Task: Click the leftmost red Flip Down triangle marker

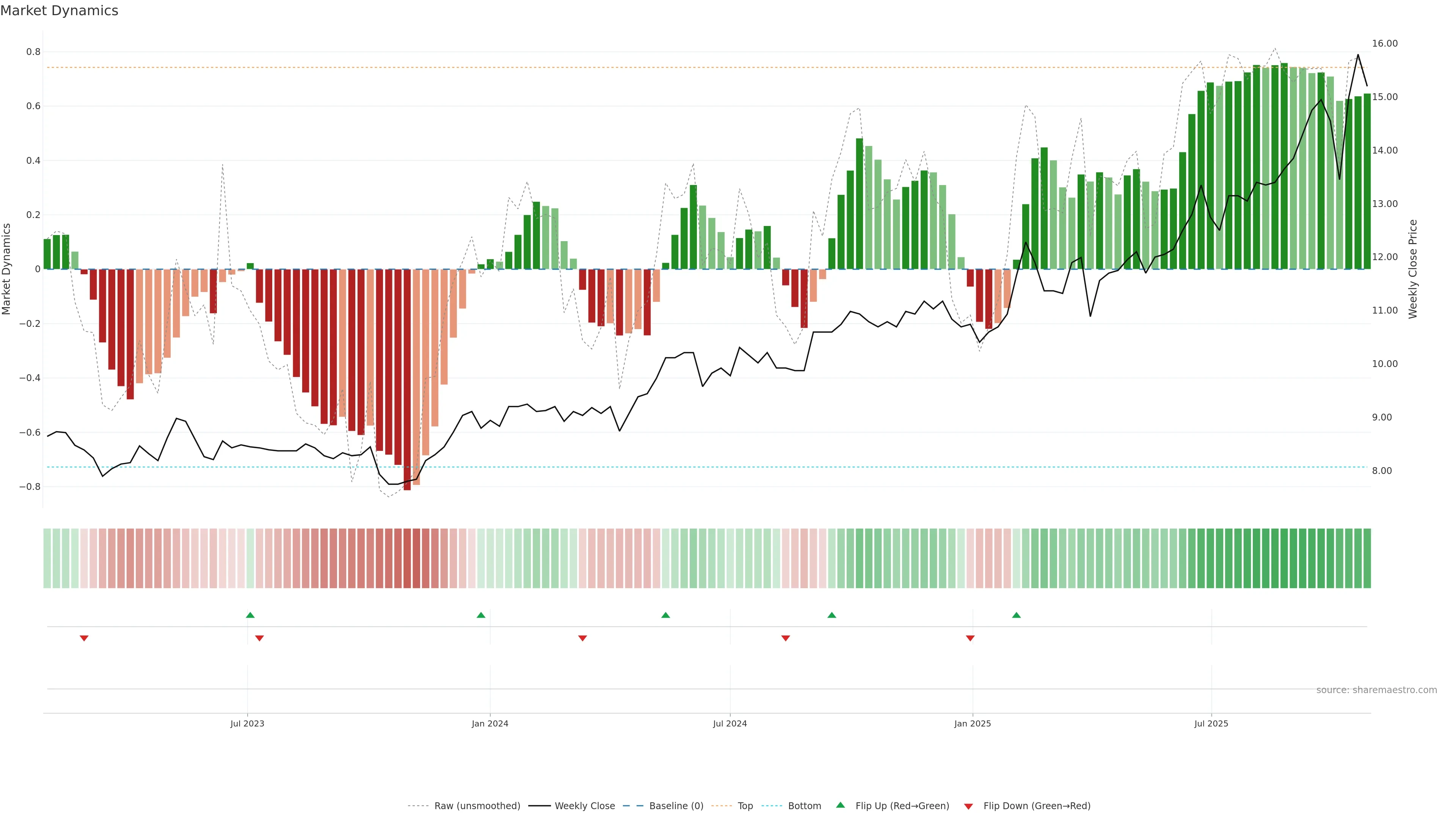Action: [84, 638]
